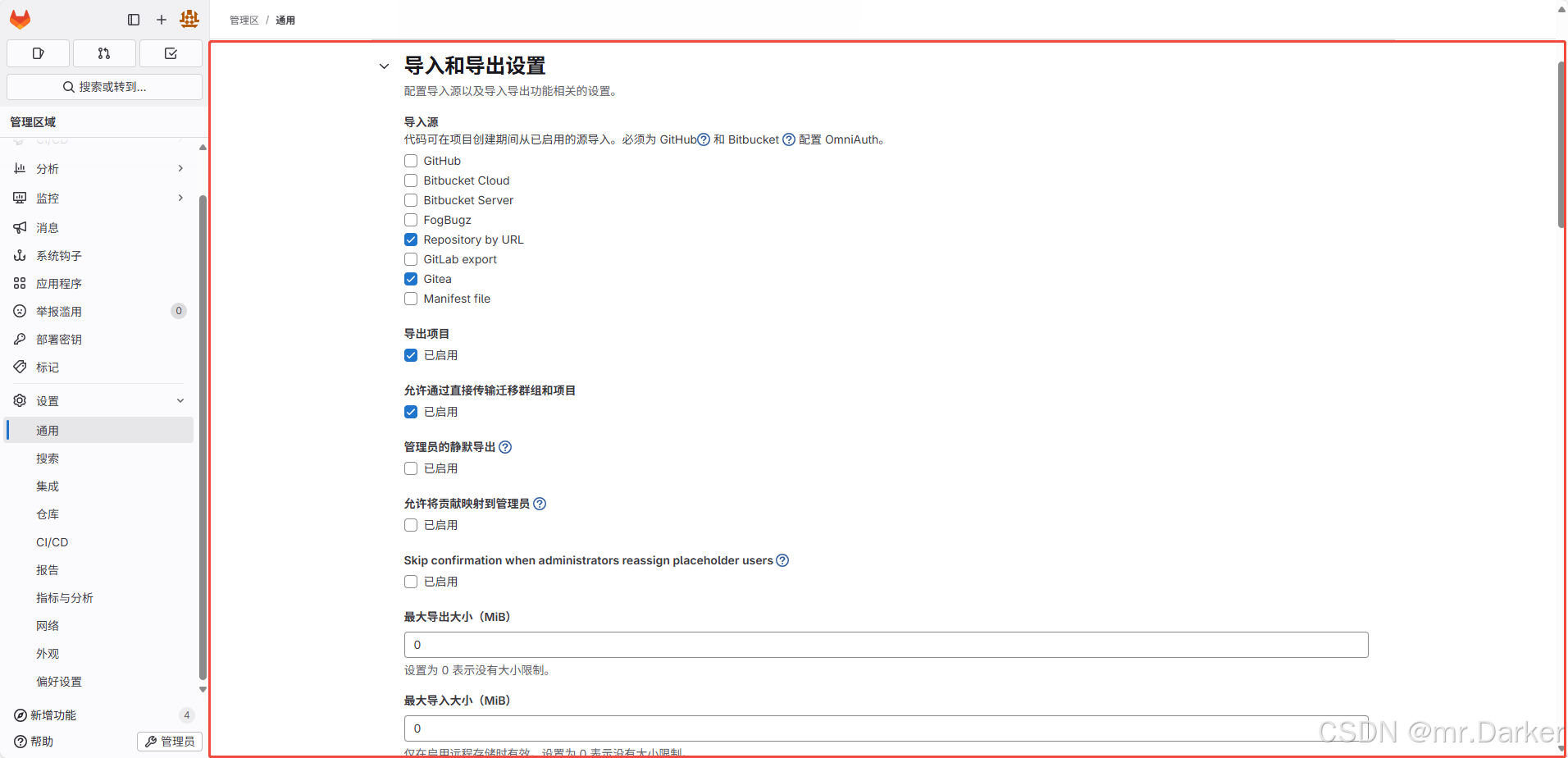1568x758 pixels.
Task: Select 仓库 settings sub-item
Action: coord(99,514)
